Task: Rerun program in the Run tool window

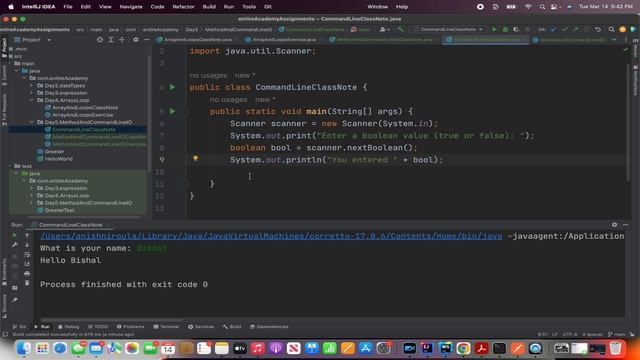Action: (x=15, y=235)
